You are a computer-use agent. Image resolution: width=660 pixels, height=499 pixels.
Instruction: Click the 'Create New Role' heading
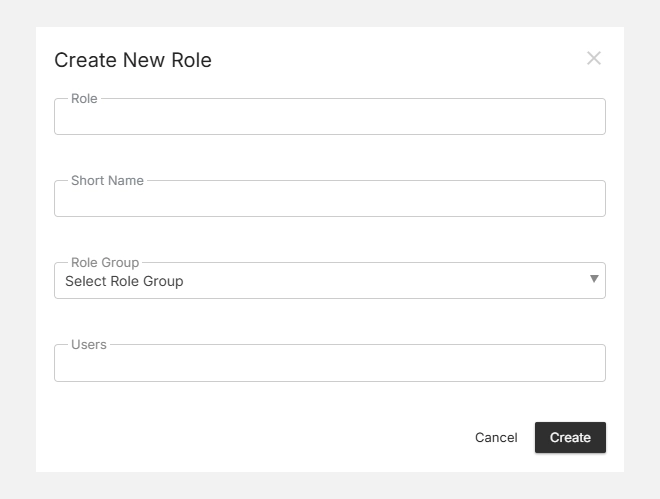[133, 60]
